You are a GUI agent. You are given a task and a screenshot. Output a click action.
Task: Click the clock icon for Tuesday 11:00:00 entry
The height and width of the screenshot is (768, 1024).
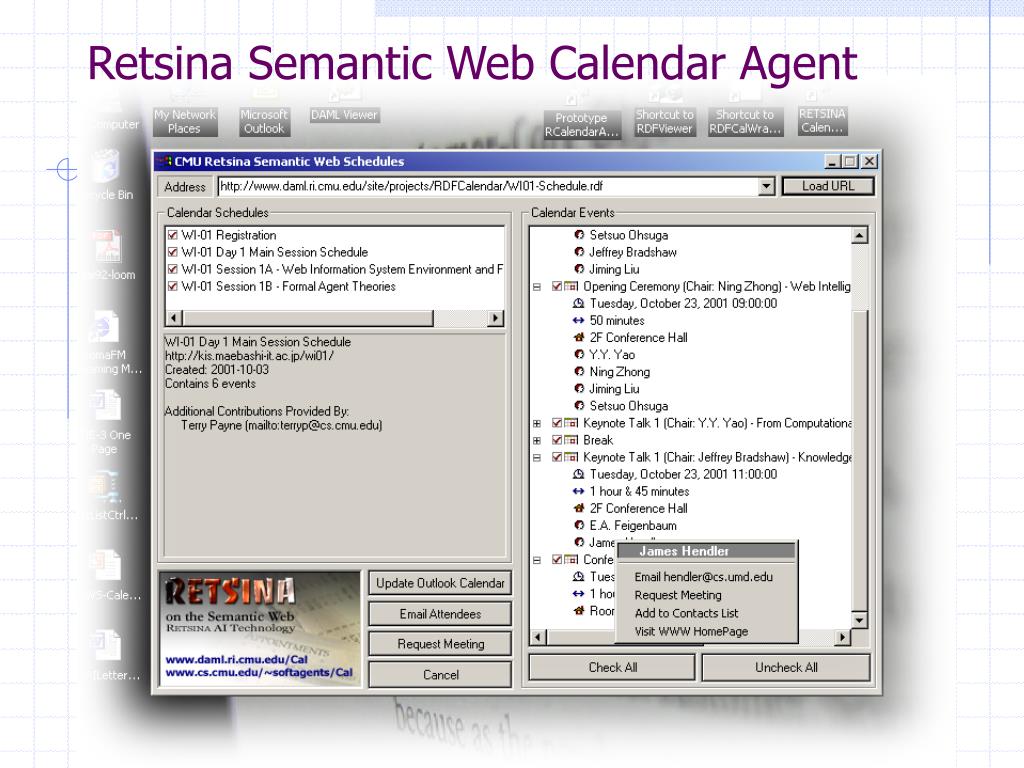(x=578, y=474)
